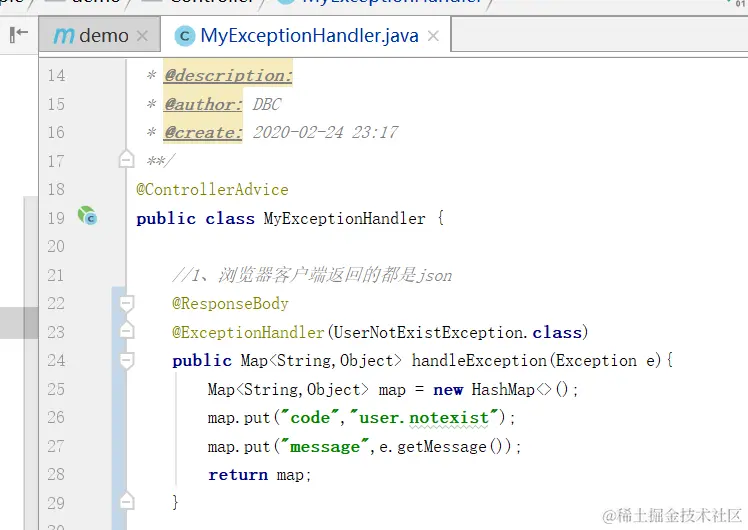Click the public keyword on line 24
Viewport: 748px width, 530px height.
point(202,361)
